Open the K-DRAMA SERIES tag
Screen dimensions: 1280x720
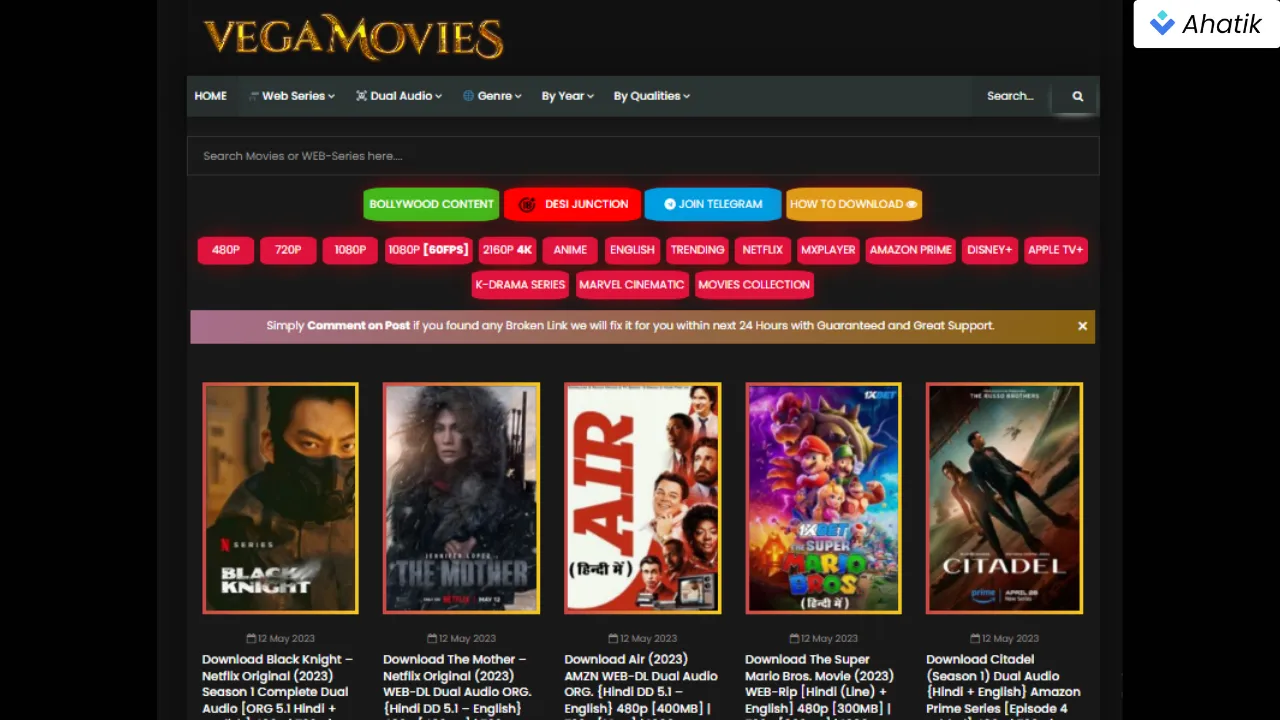(x=520, y=285)
